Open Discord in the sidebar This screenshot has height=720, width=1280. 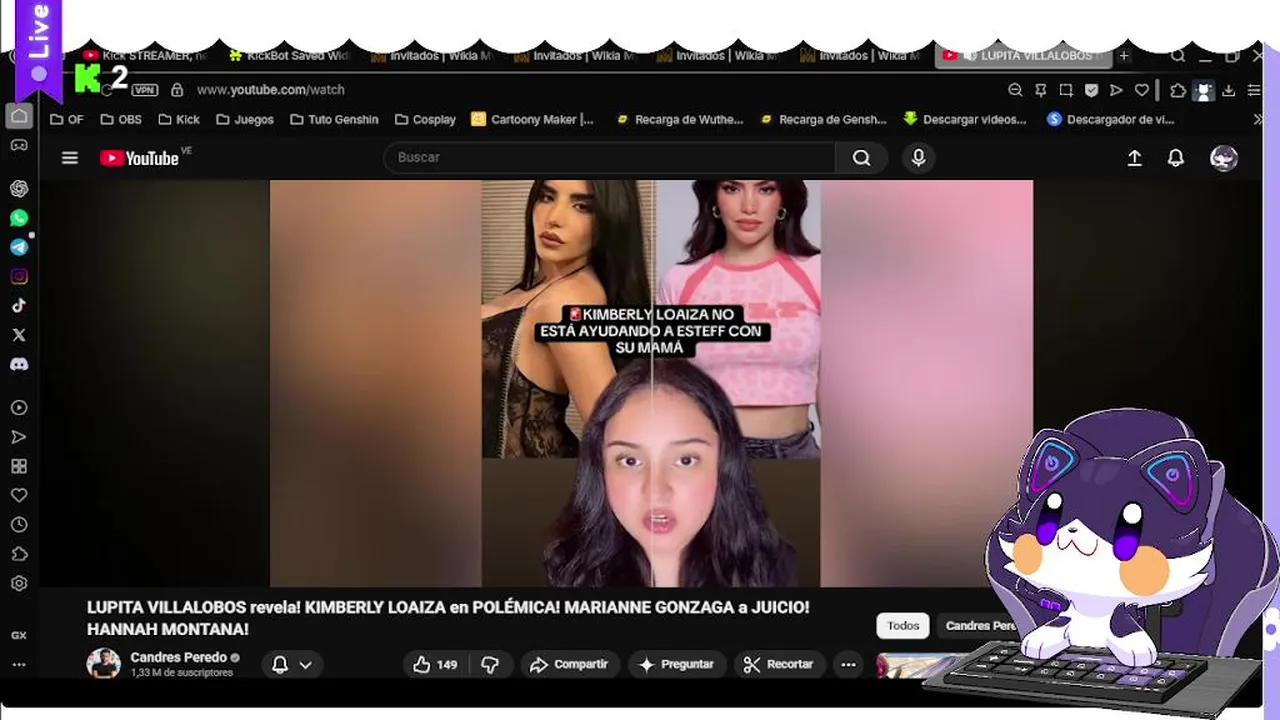tap(19, 364)
